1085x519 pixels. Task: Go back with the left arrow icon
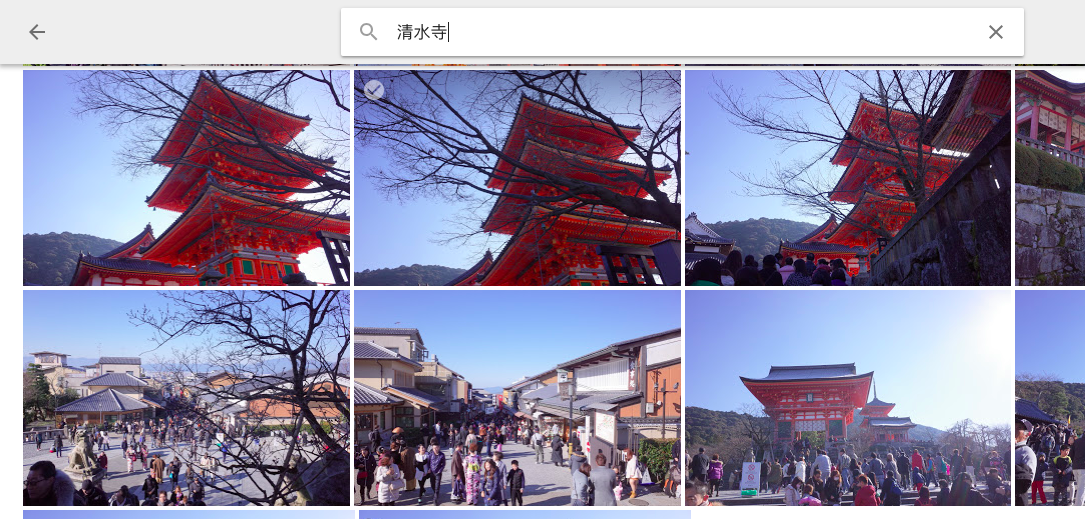click(x=37, y=32)
